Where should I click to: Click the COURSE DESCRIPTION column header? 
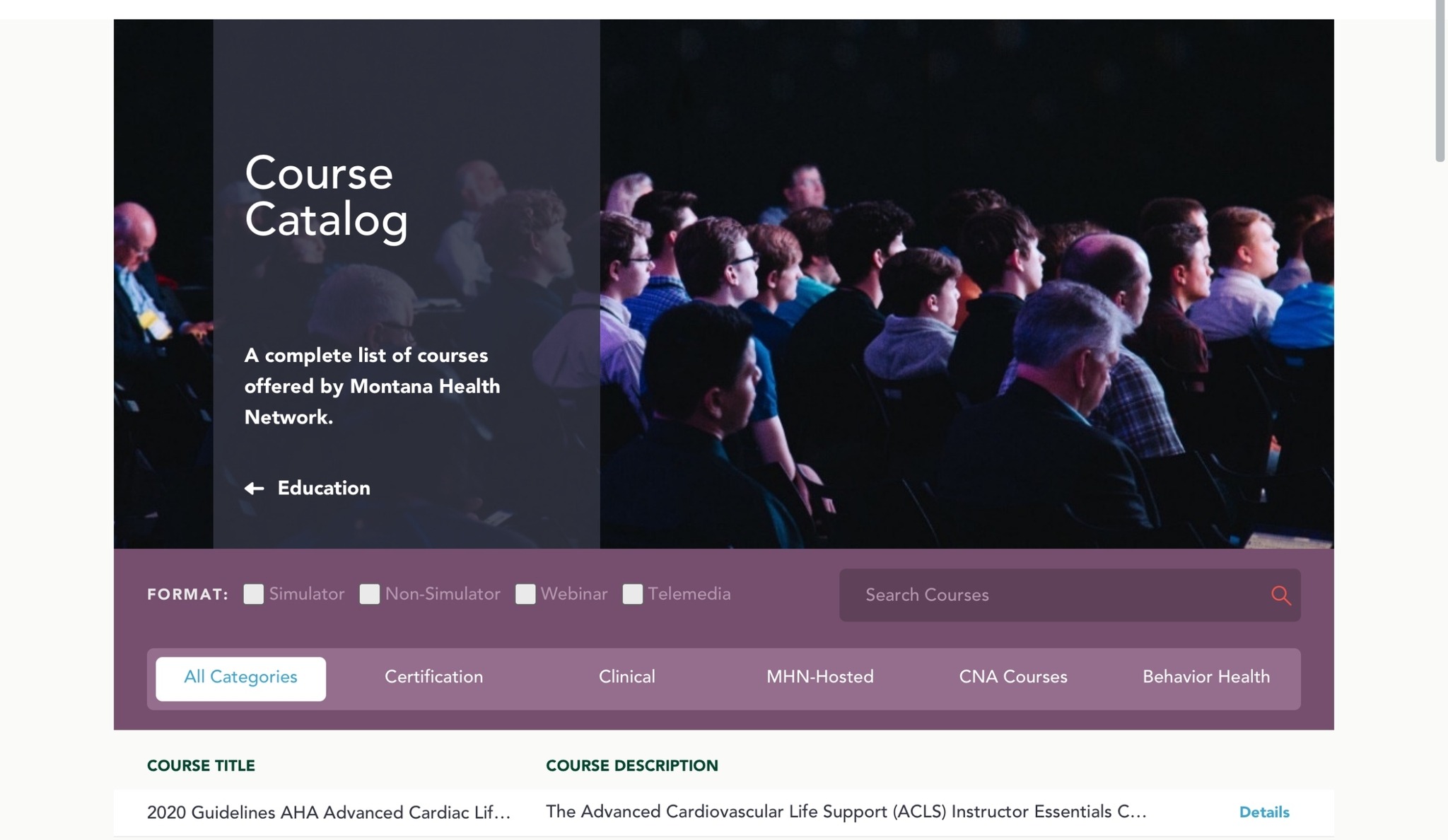pos(632,766)
